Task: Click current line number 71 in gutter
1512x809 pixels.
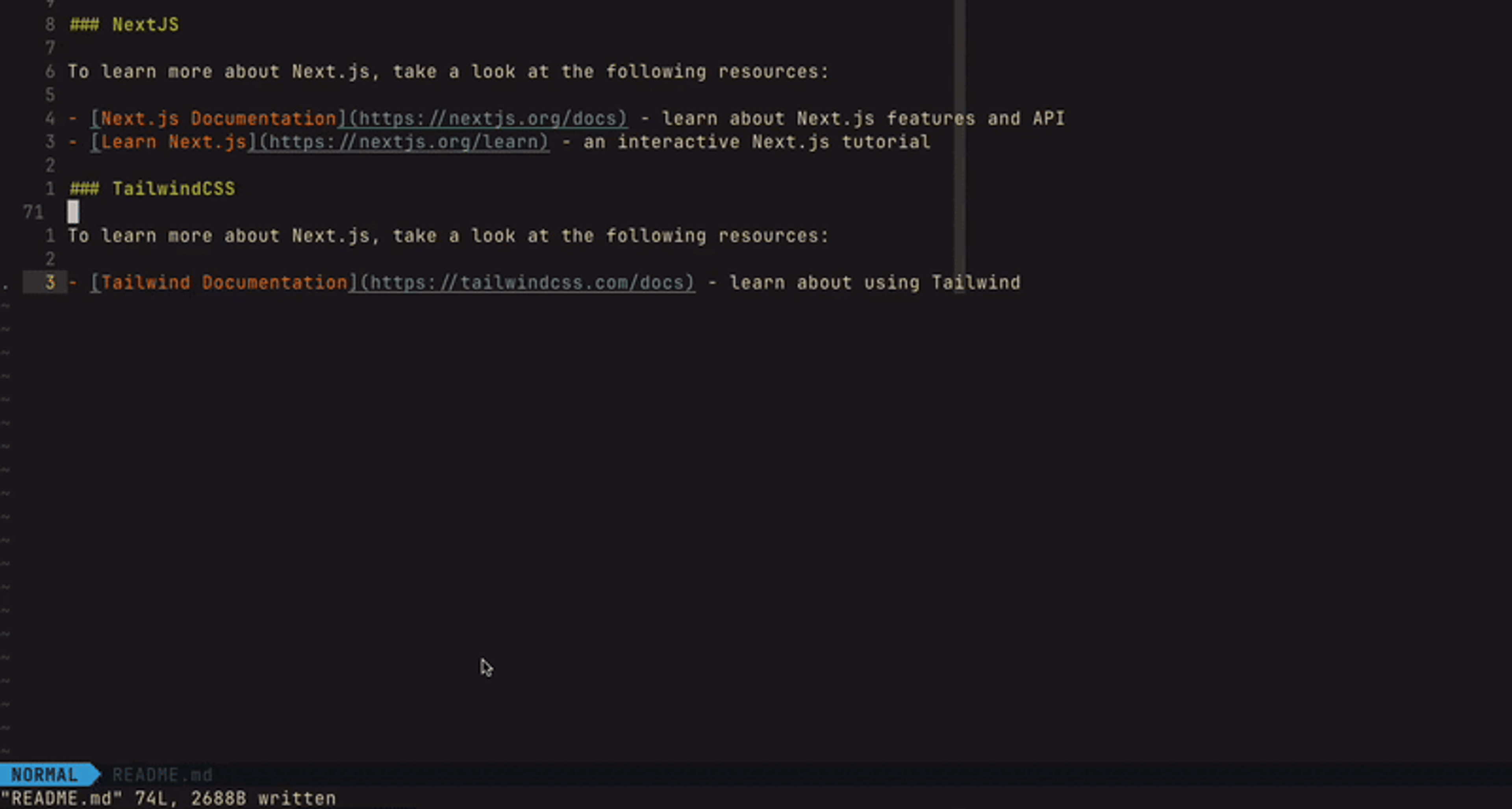Action: [x=33, y=213]
